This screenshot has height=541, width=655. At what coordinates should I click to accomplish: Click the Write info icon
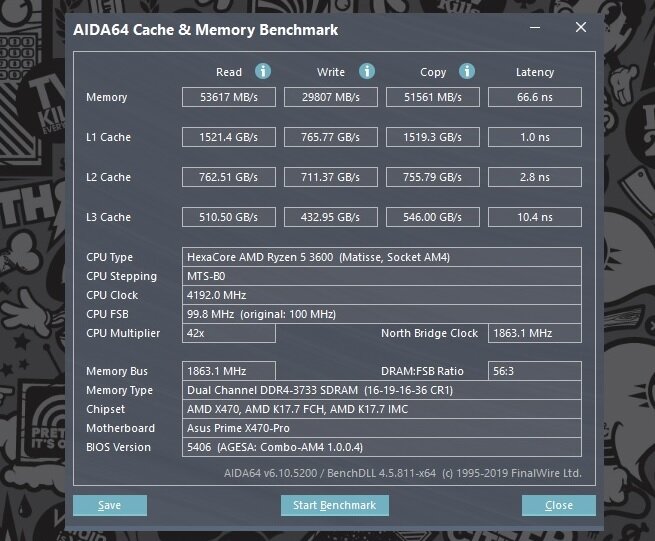point(367,72)
